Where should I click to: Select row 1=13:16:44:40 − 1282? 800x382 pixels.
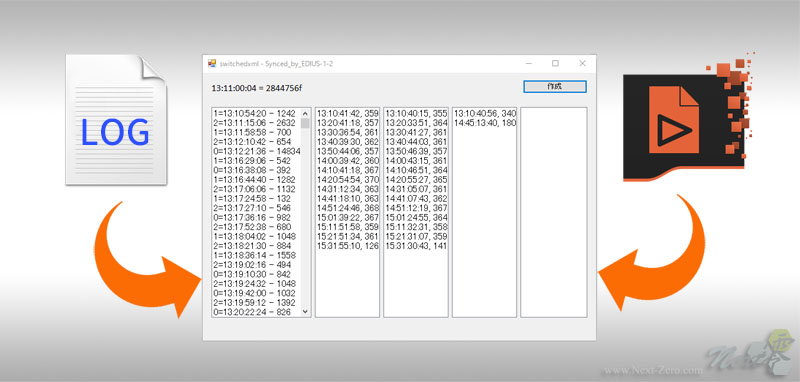(255, 180)
